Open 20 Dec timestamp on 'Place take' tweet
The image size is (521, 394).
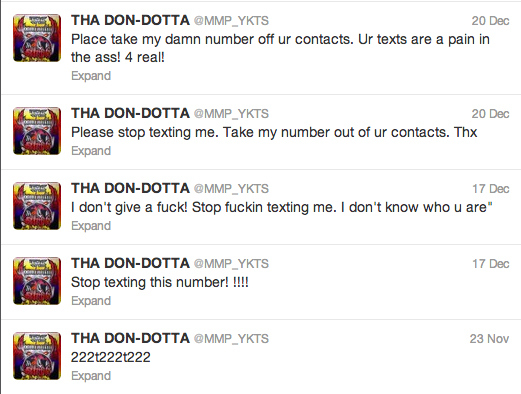click(490, 21)
